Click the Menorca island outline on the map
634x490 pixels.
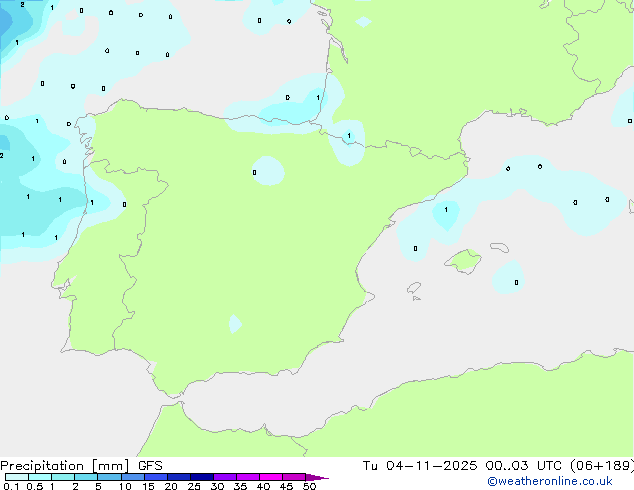500,247
